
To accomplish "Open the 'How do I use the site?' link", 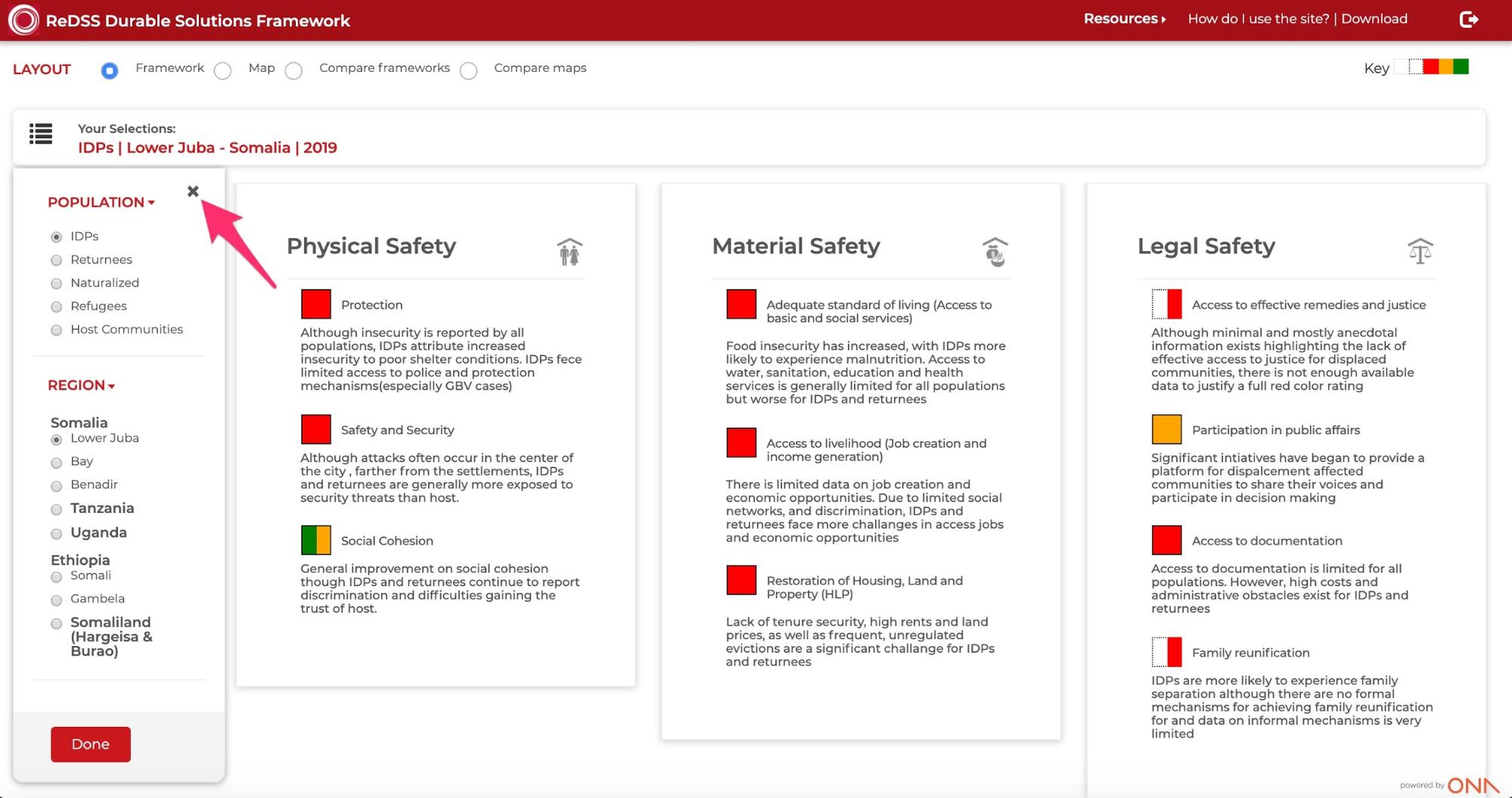I will click(1258, 19).
